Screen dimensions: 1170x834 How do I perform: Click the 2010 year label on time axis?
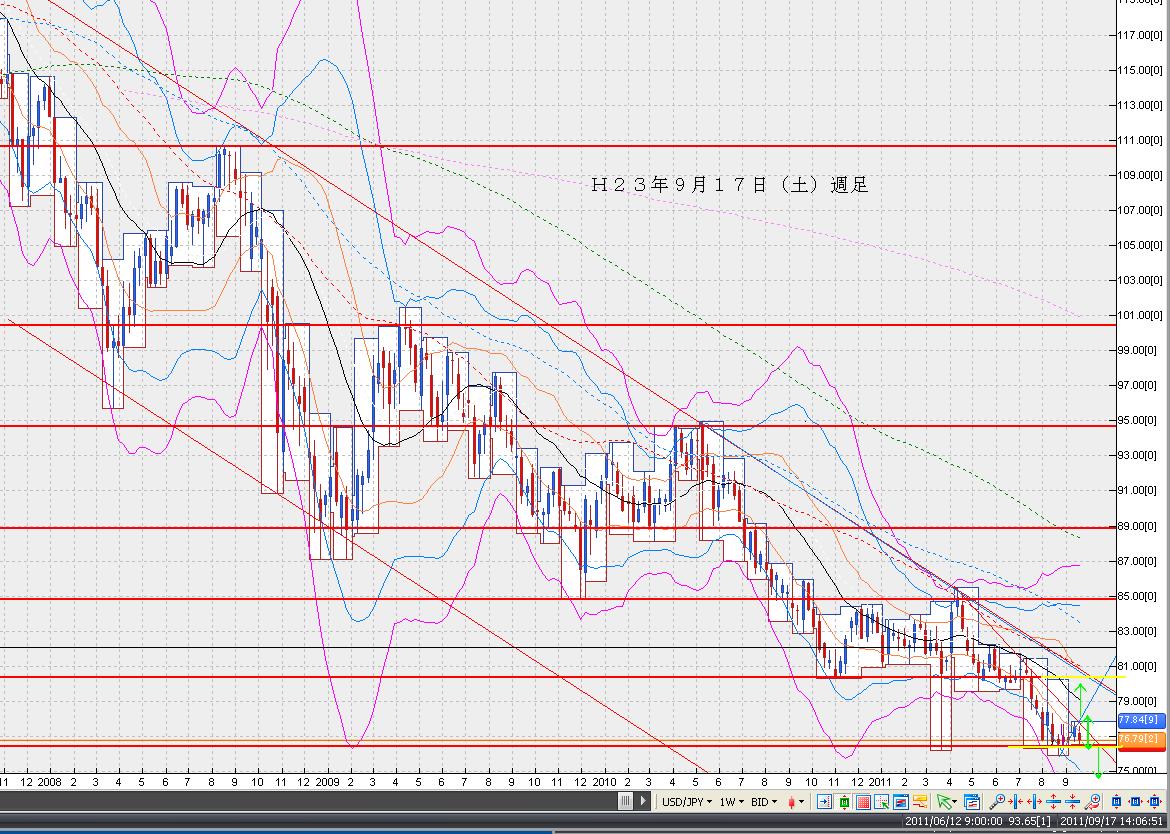604,783
